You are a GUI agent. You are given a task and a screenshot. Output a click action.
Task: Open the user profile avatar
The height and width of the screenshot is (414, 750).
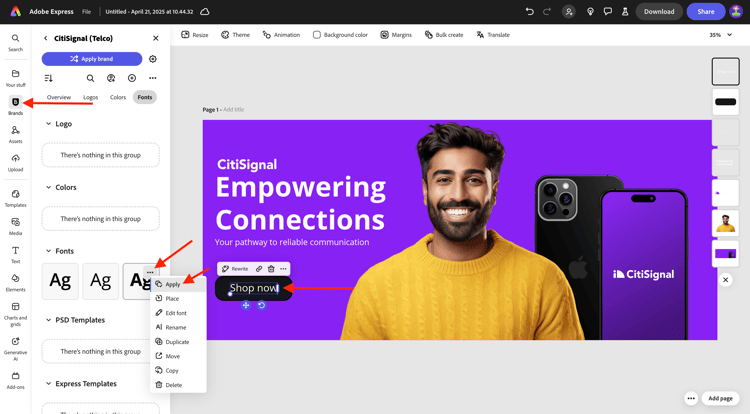click(x=736, y=11)
